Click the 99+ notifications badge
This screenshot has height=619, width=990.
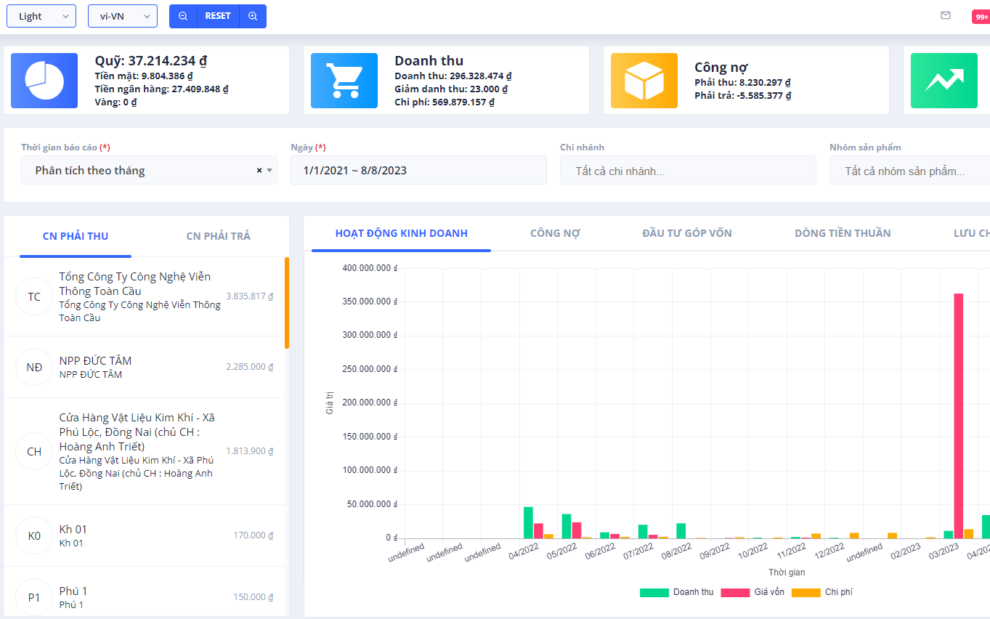981,17
